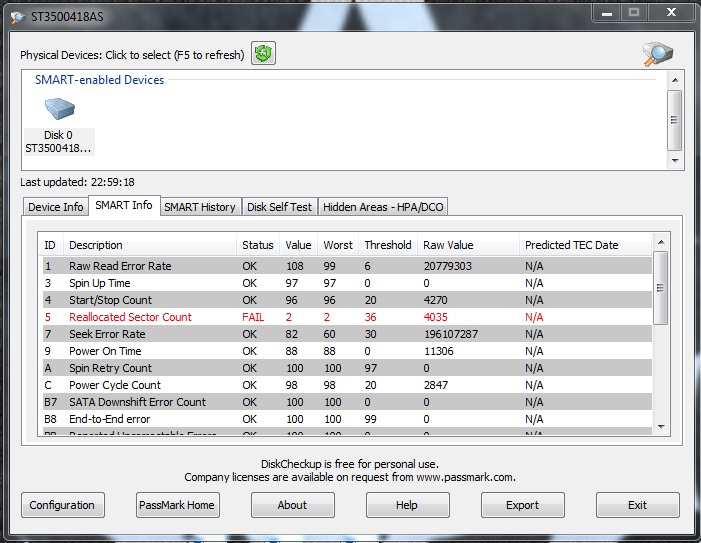Click up arrow of device list scrollbar
Screen dimensions: 701x543
675,80
